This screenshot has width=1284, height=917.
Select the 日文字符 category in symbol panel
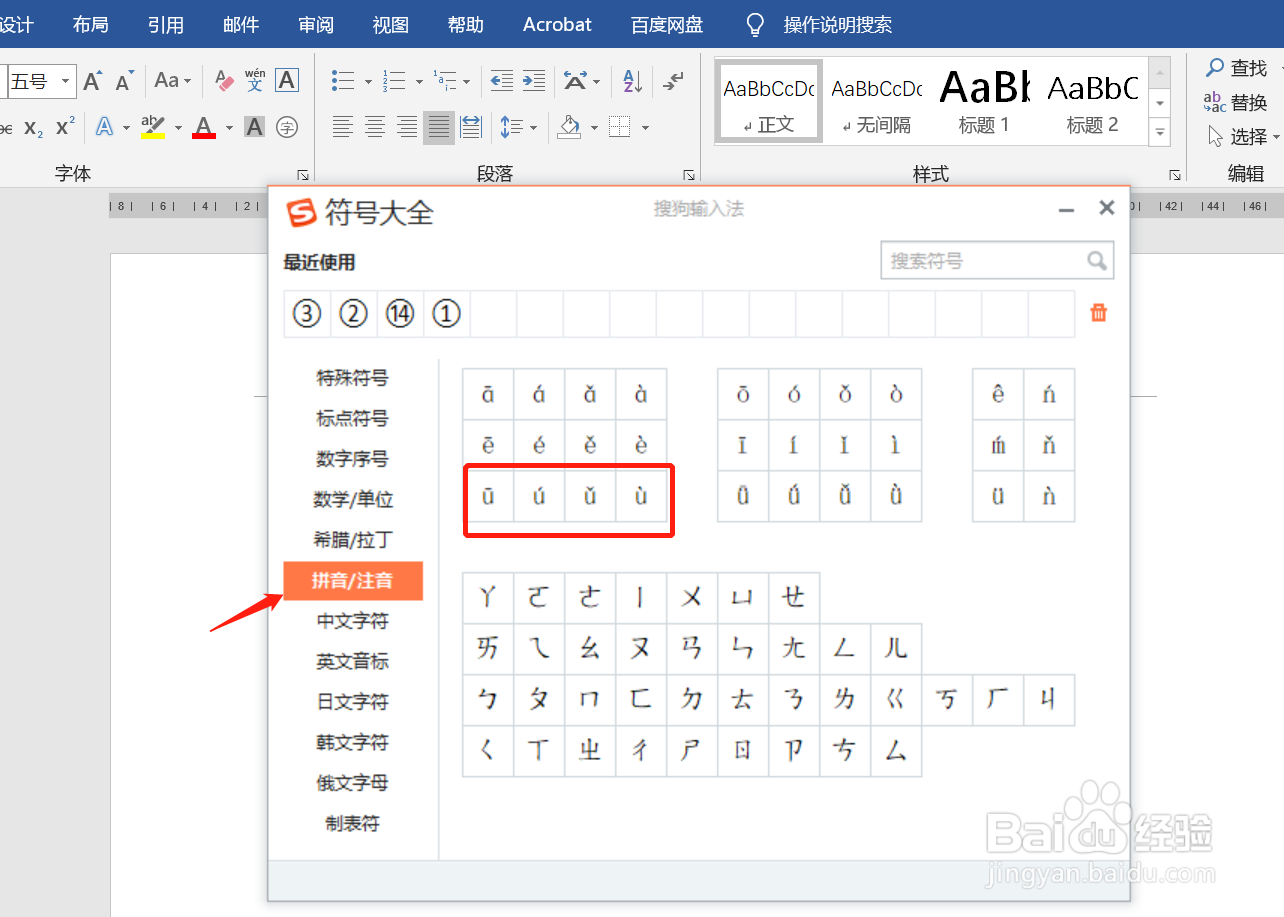click(x=352, y=701)
